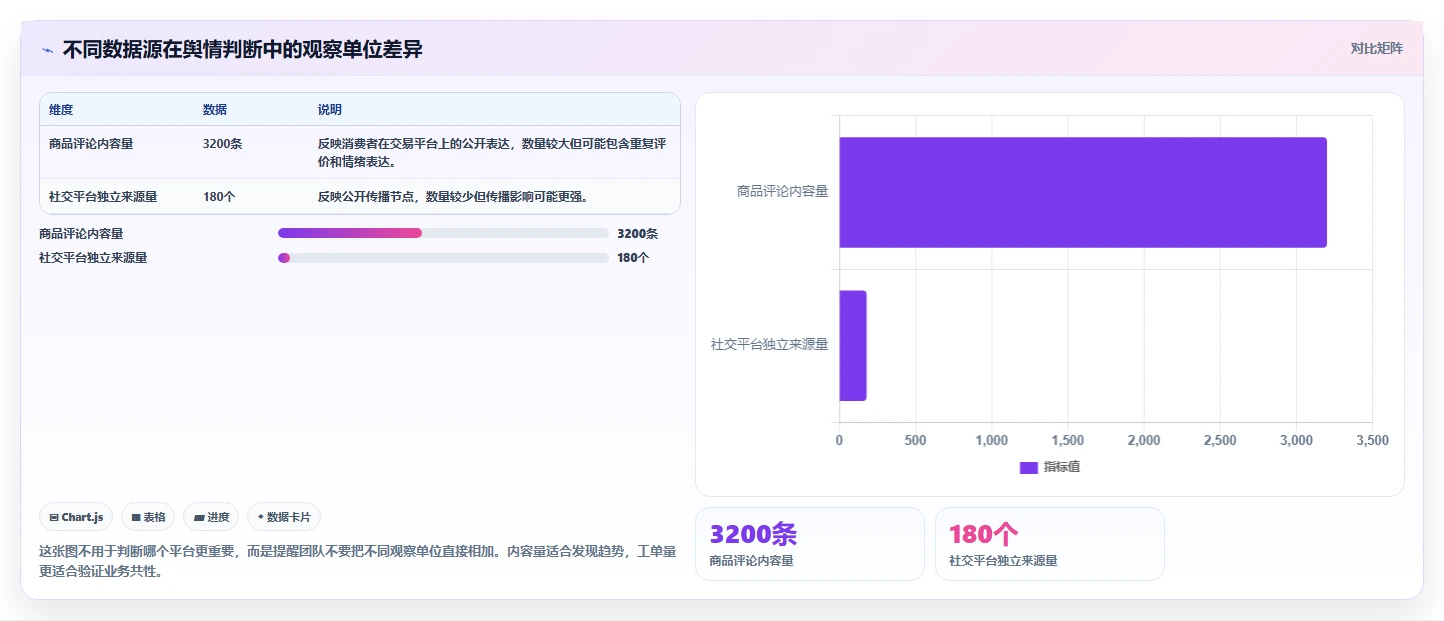Click the 社交平台独立来源量 progress bar

pos(443,258)
